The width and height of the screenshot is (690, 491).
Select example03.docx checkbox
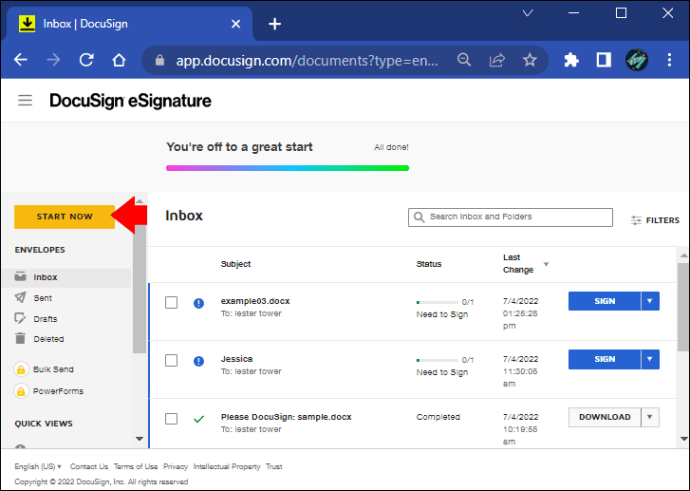tap(171, 303)
